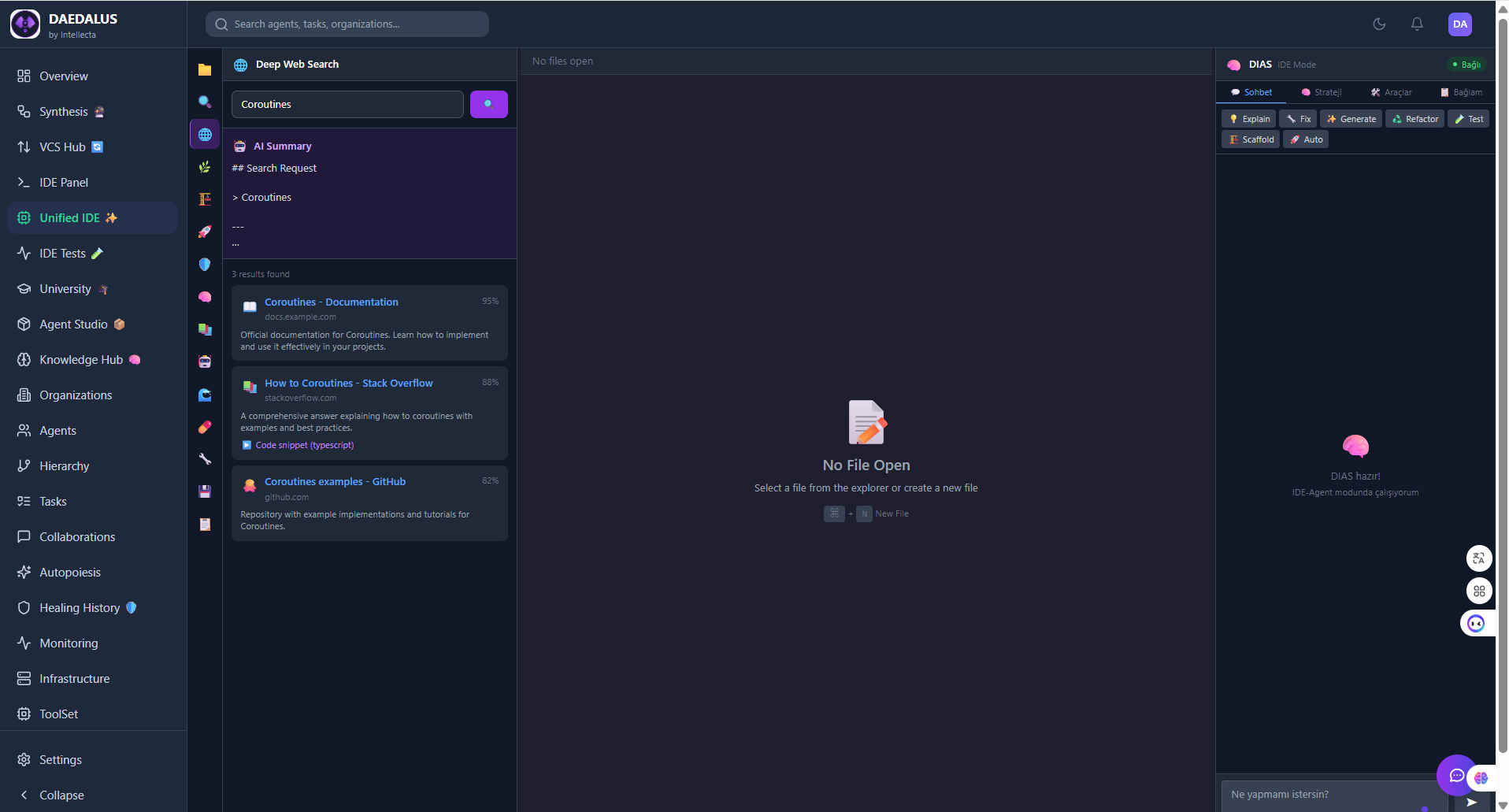Click the floppy disk save icon

pyautogui.click(x=205, y=491)
